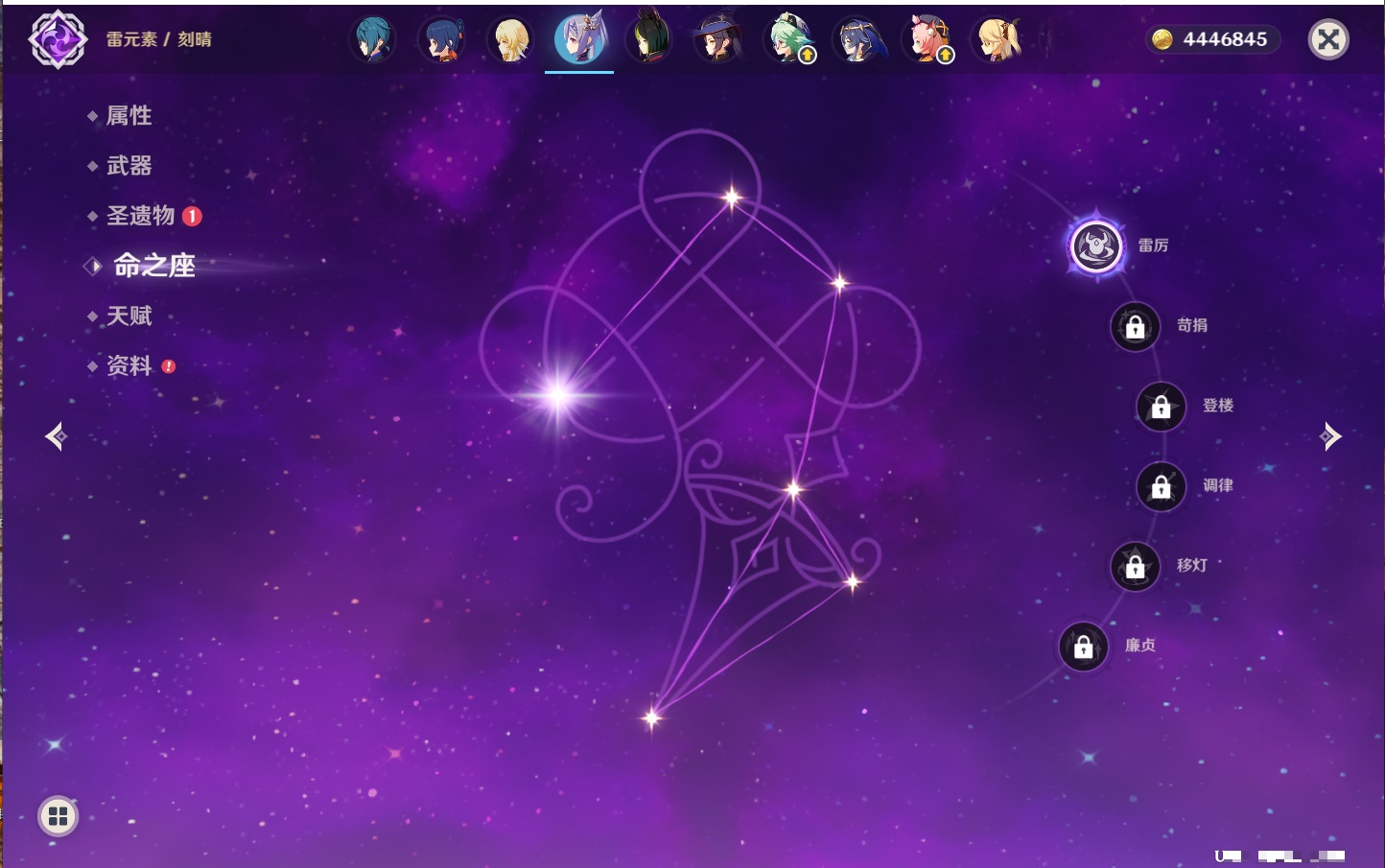Click the topmost star of the constellation

pyautogui.click(x=733, y=198)
